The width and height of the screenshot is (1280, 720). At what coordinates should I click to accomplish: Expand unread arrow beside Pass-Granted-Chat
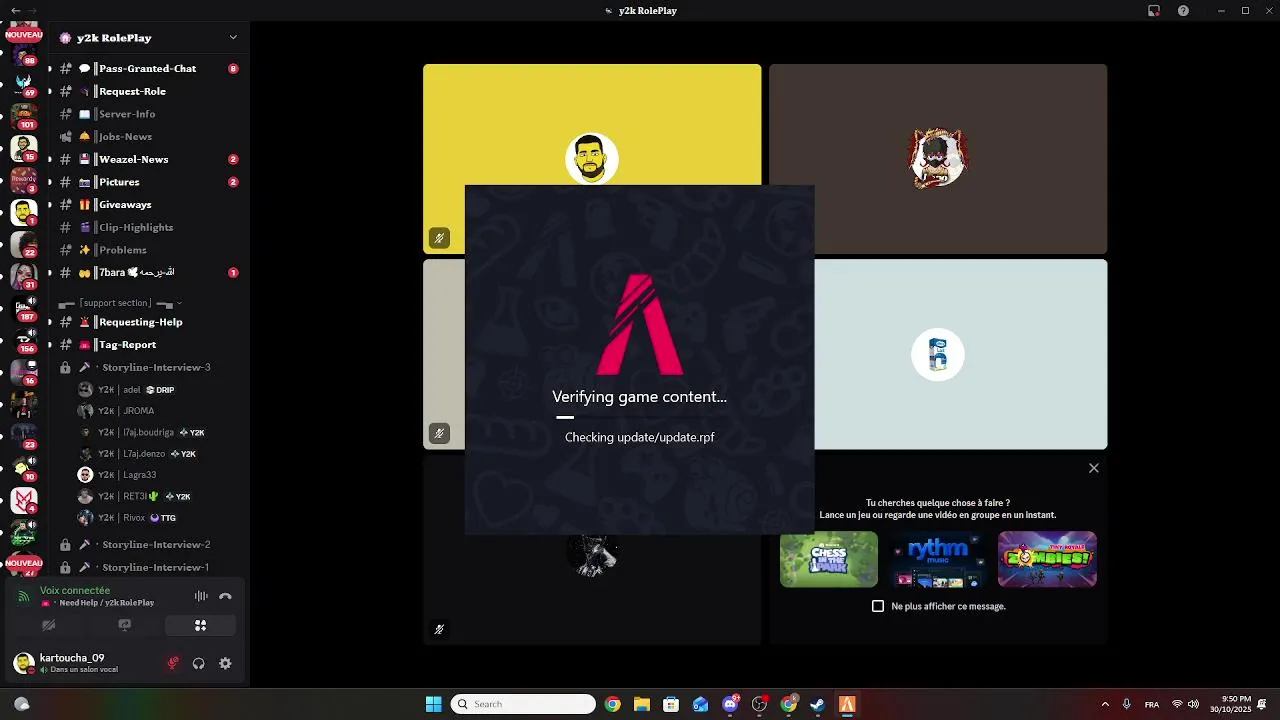(x=50, y=69)
